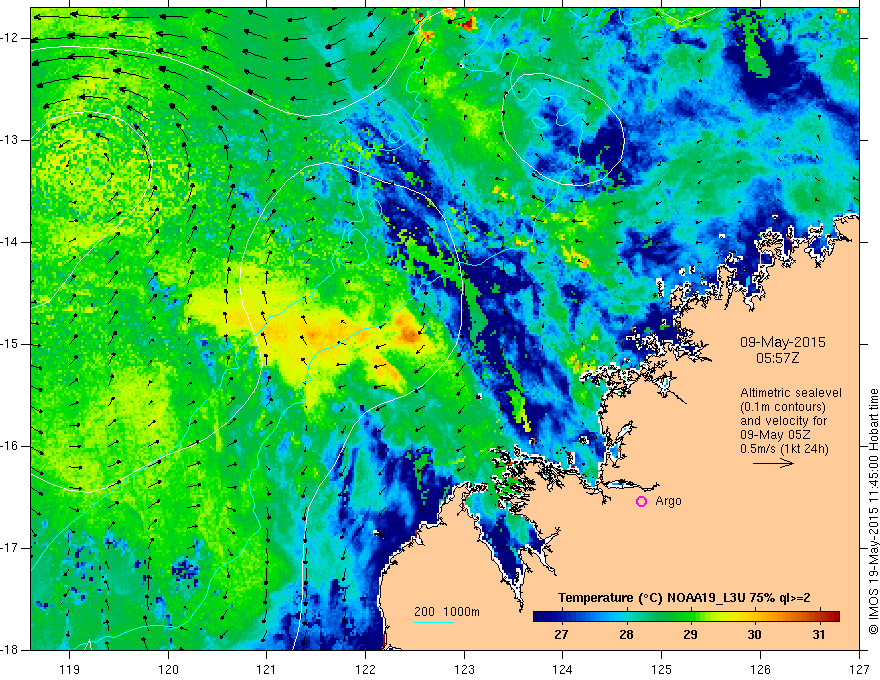Click the dark red end of temperature scale

pos(834,617)
